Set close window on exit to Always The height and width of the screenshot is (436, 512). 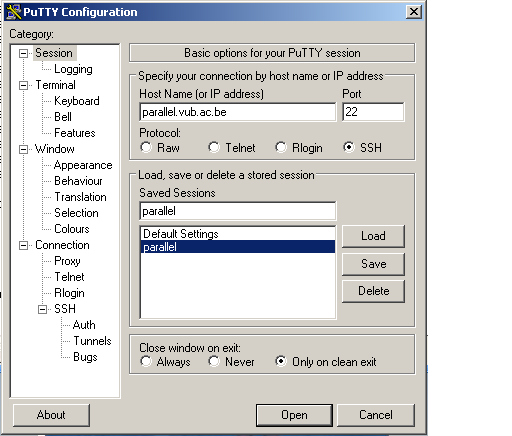click(146, 361)
